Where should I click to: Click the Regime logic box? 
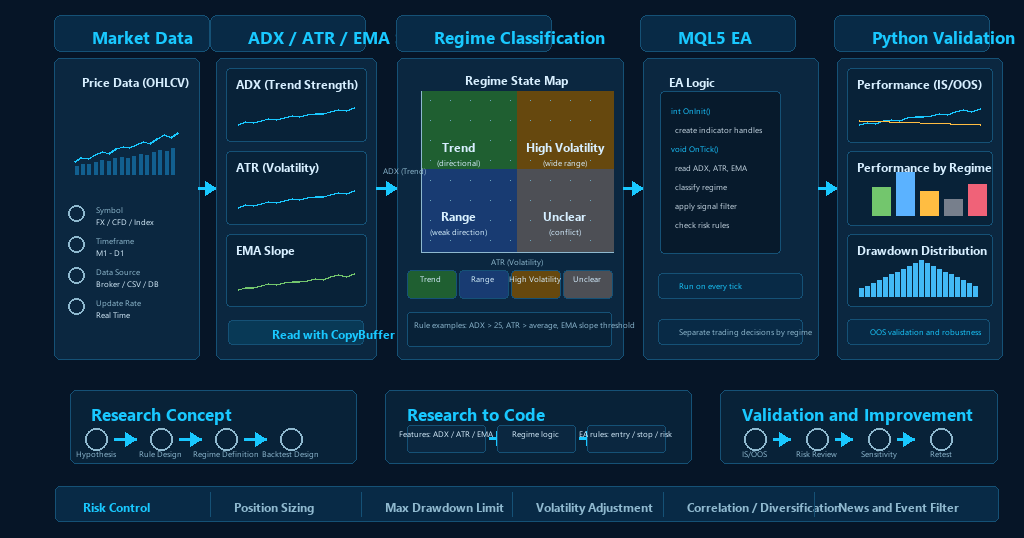click(536, 439)
